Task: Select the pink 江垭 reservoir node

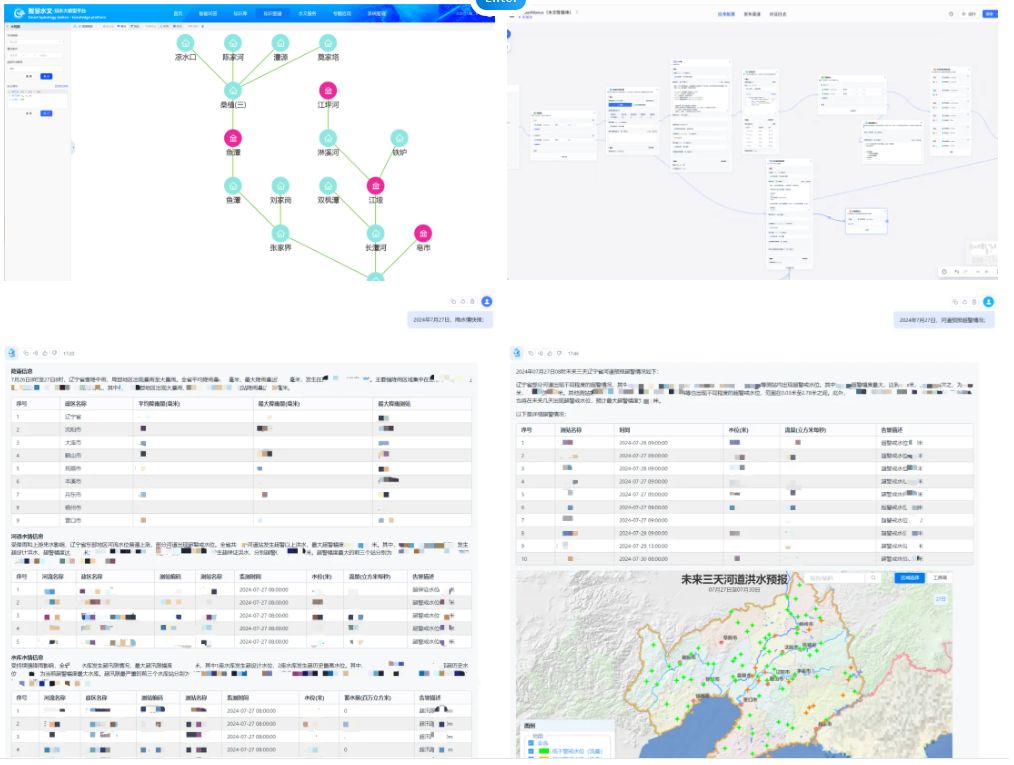Action: tap(376, 186)
